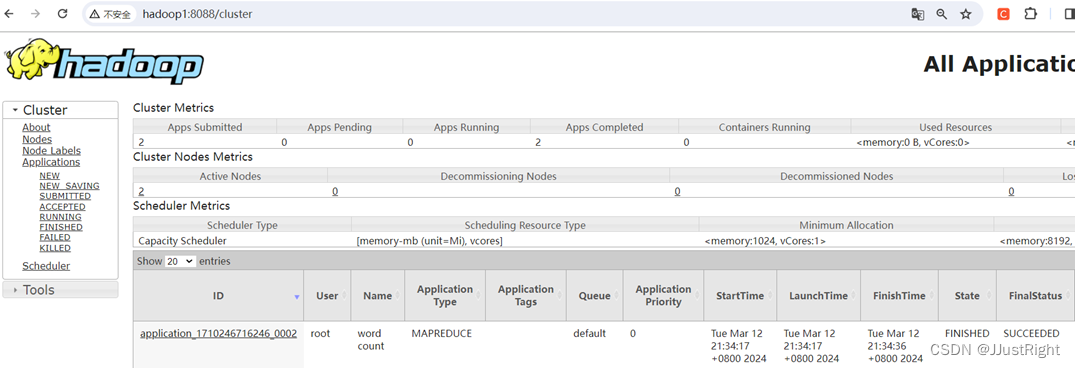
Task: Click the Hadoop elephant logo
Action: click(x=104, y=62)
